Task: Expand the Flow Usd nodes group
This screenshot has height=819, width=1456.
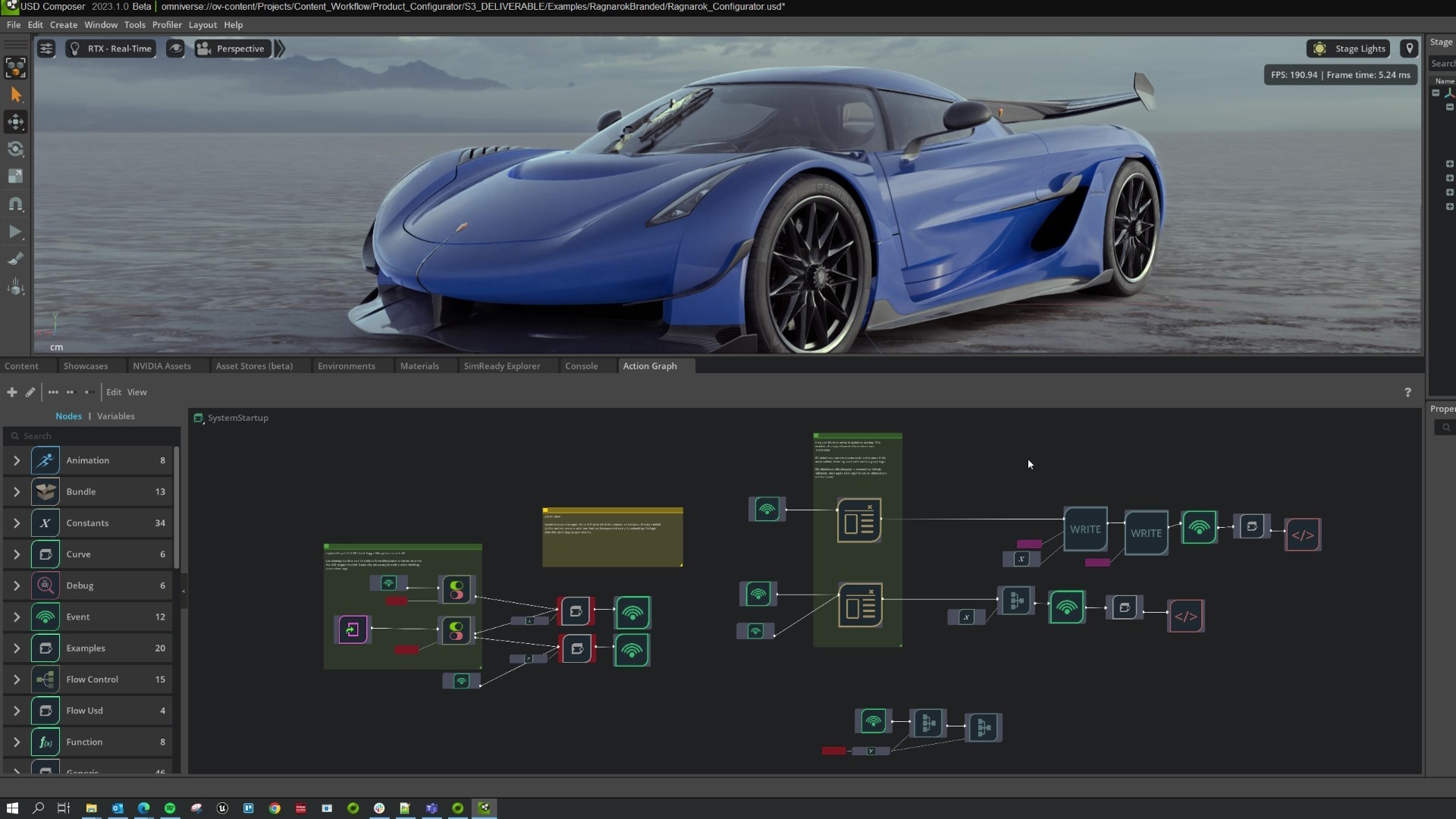Action: (16, 710)
